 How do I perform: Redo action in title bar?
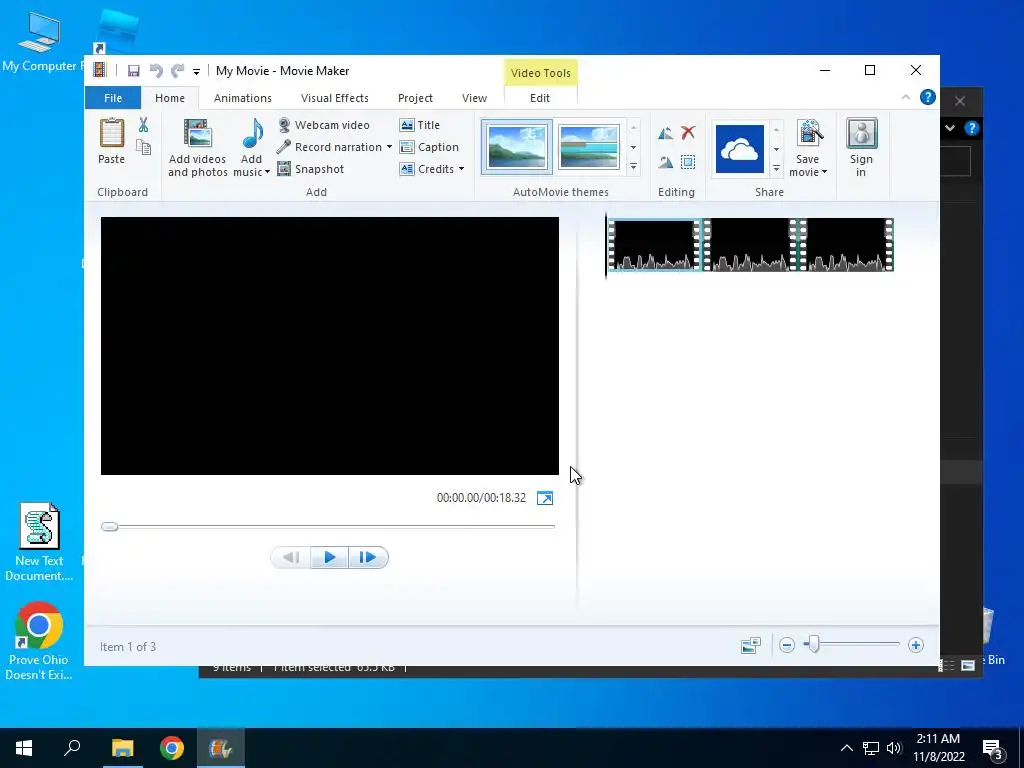pyautogui.click(x=177, y=71)
